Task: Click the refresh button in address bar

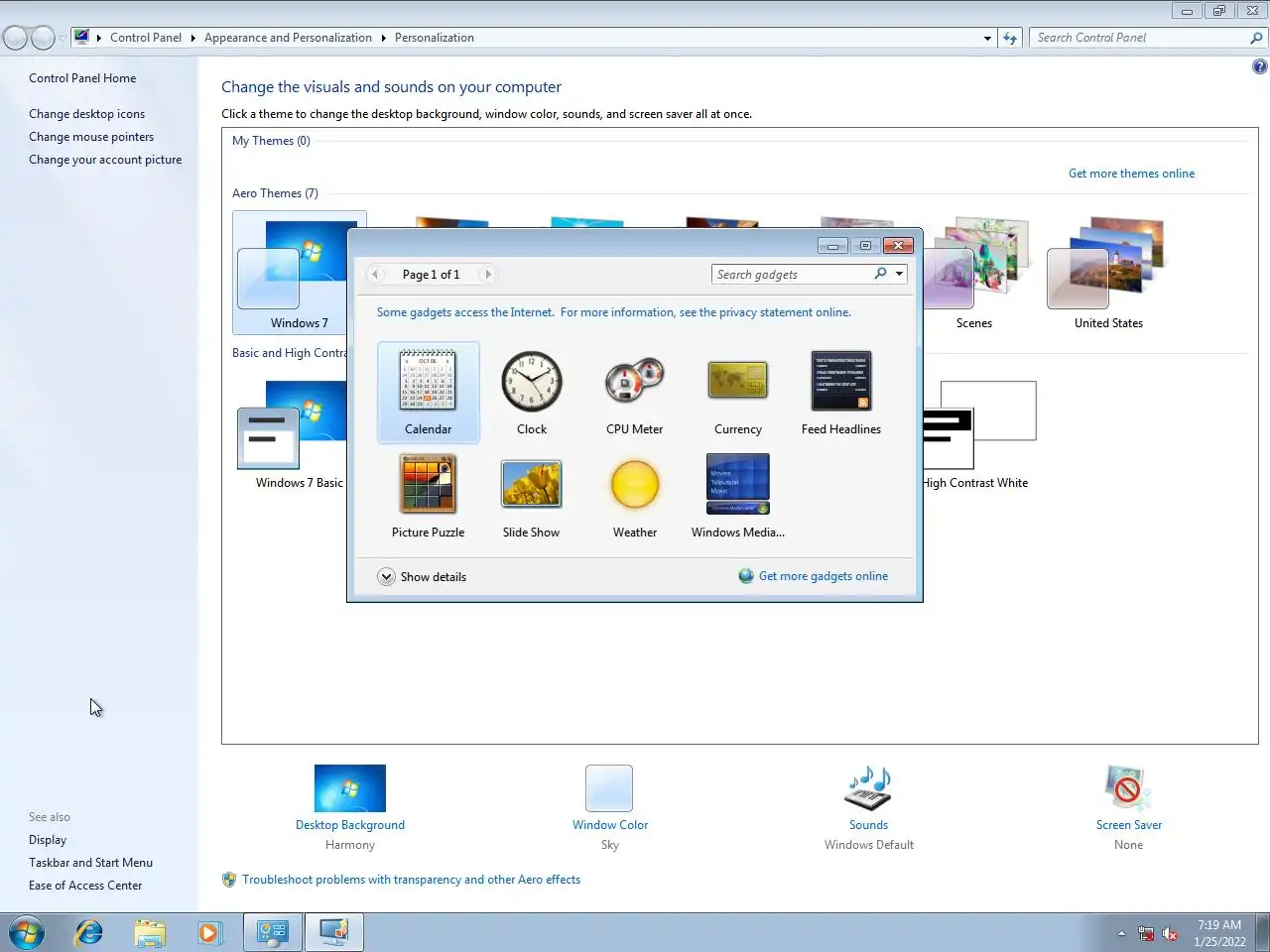Action: pos(1010,38)
